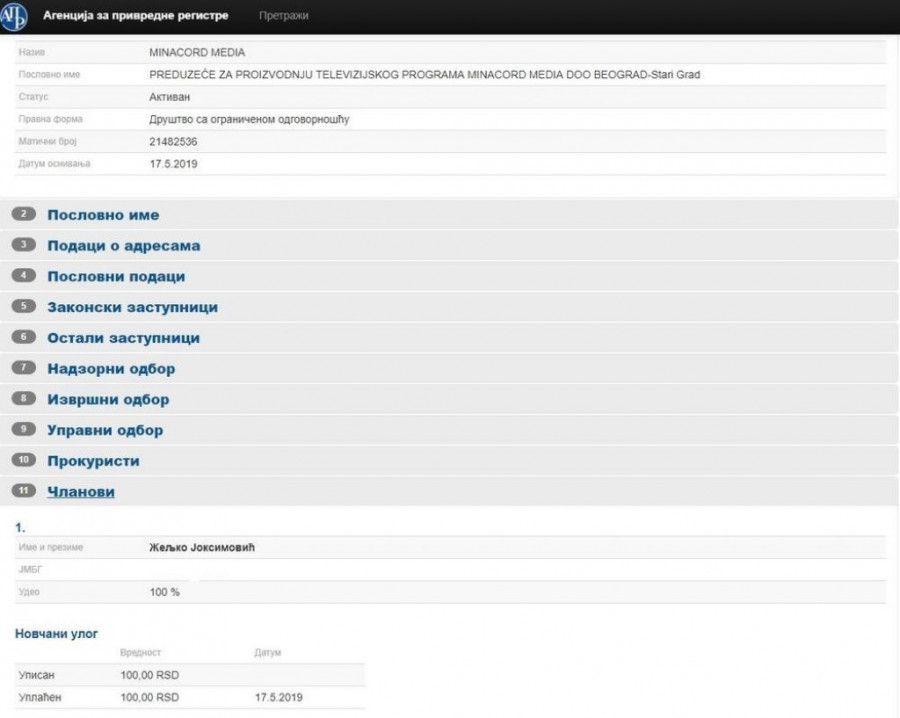Screen dimensions: 900x718
Task: Open the Управни одбор section
Action: point(105,431)
